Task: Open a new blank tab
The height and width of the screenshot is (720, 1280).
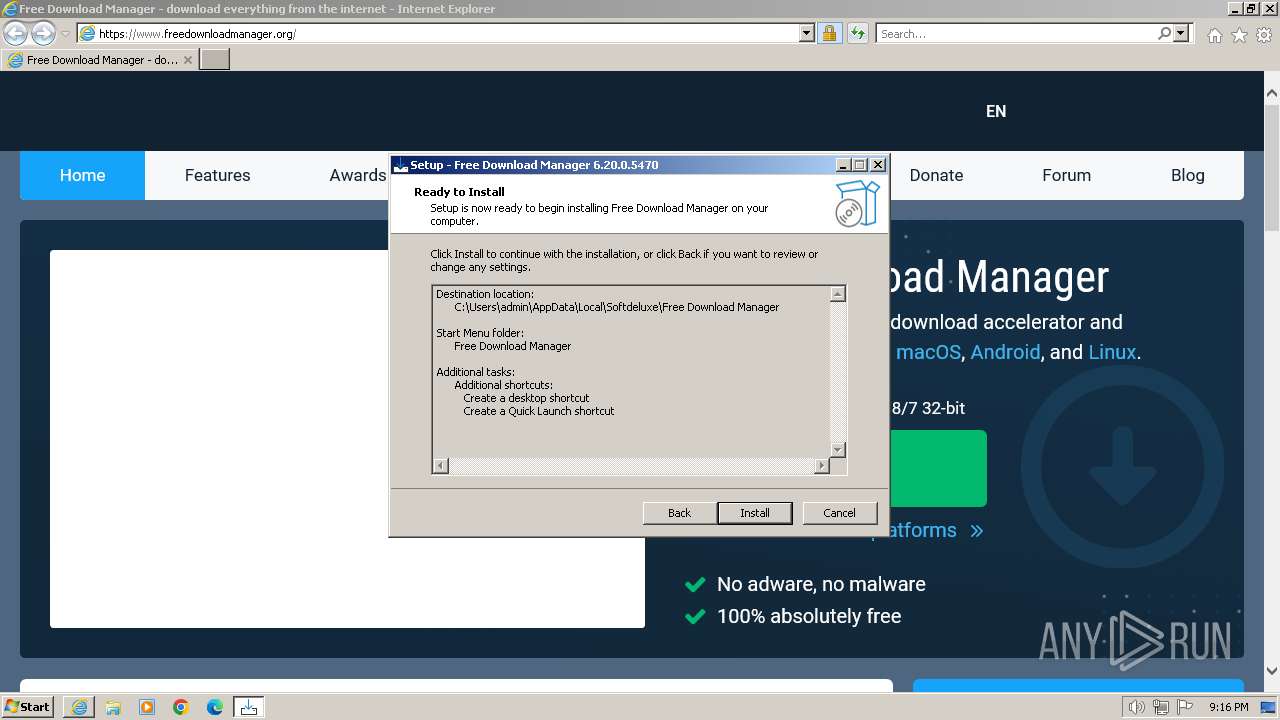Action: (x=215, y=60)
